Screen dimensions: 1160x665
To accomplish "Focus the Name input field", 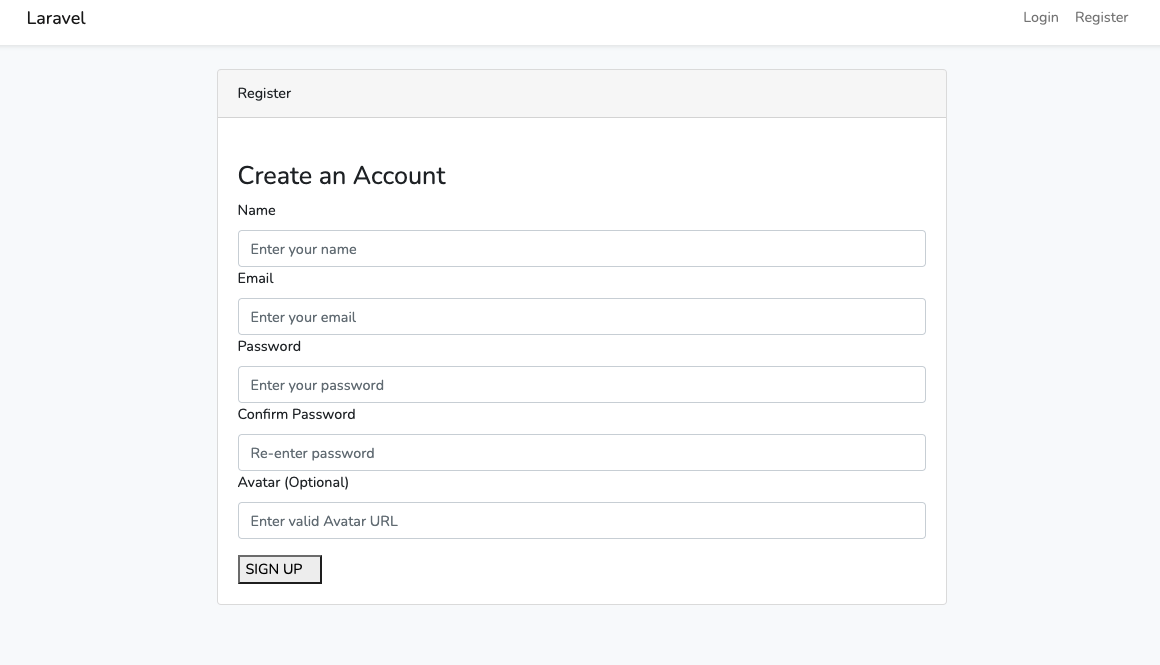I will [x=581, y=249].
